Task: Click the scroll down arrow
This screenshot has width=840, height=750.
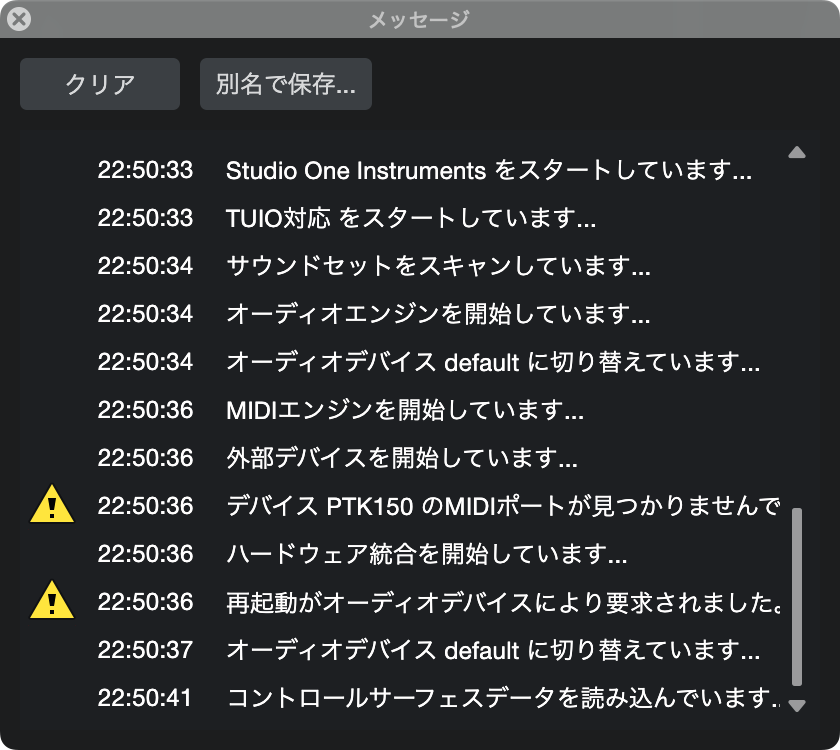Action: (x=796, y=705)
